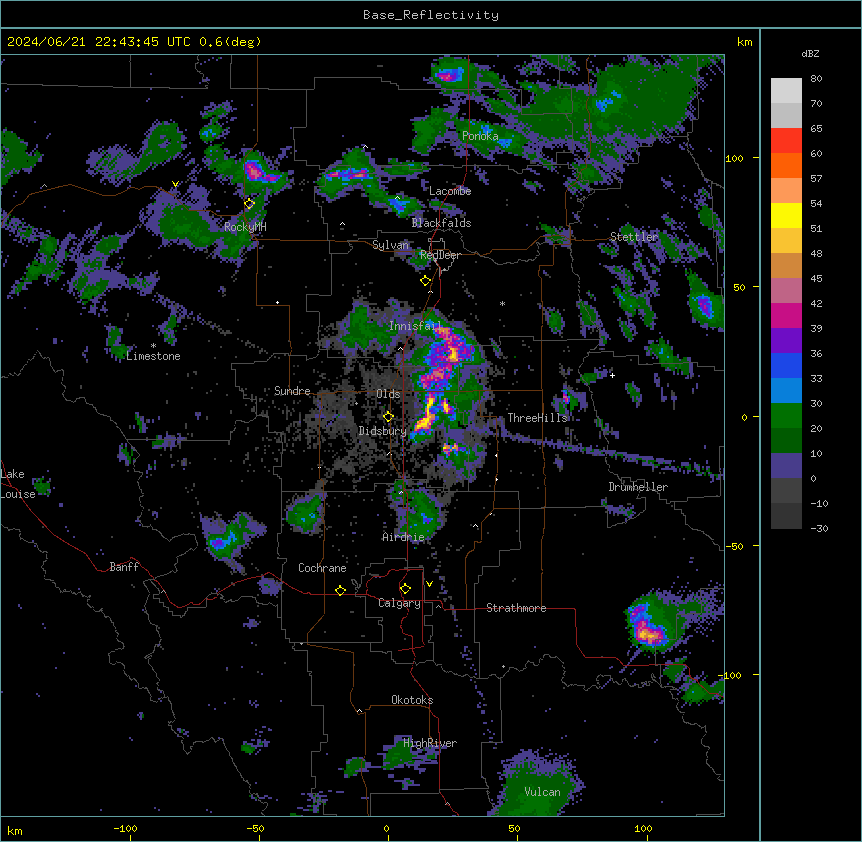Pick the peach 54-57 dBZ legend swatch
The width and height of the screenshot is (862, 842).
coord(786,191)
